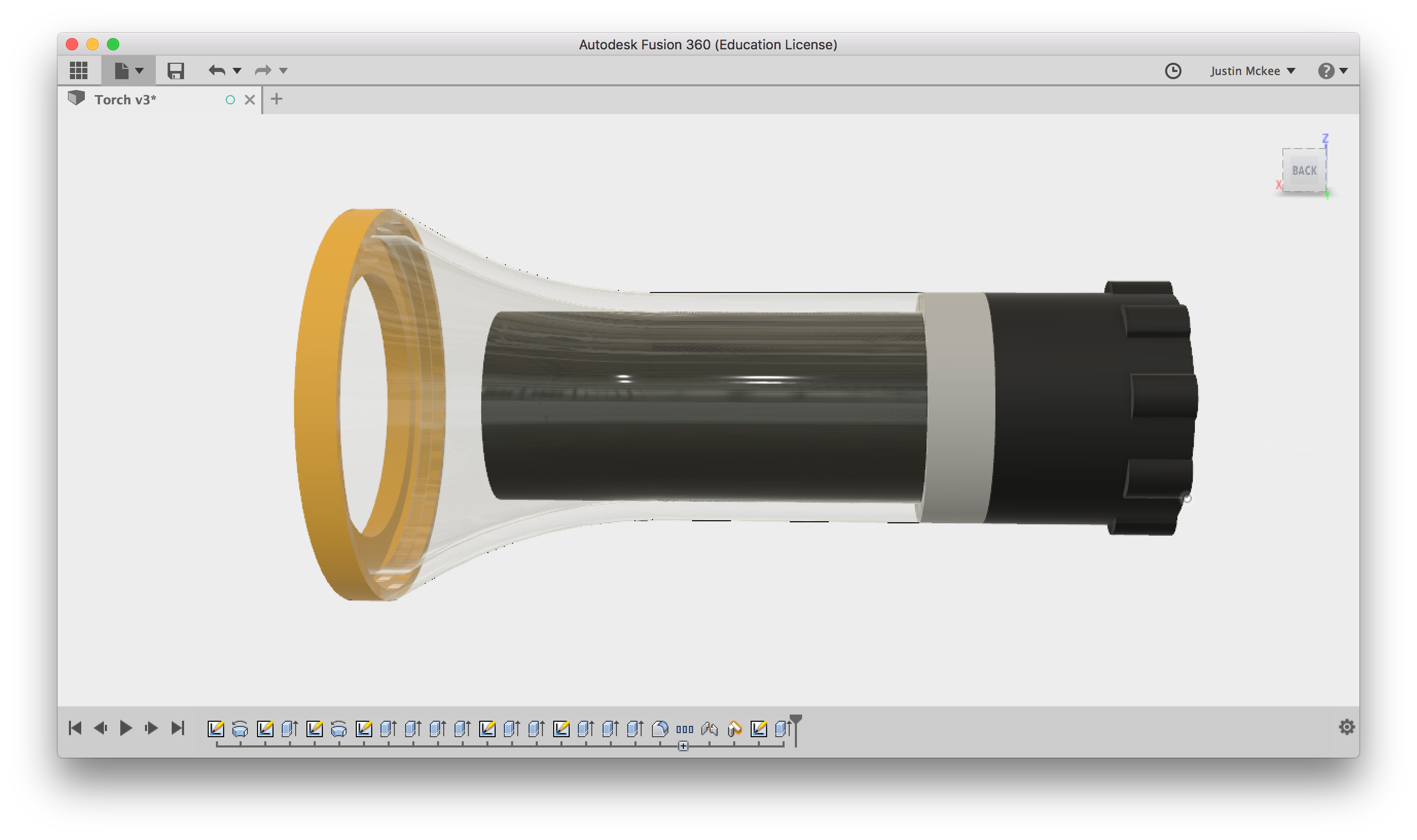The width and height of the screenshot is (1417, 840).
Task: Select the second revolve feature in timeline
Action: 338,728
